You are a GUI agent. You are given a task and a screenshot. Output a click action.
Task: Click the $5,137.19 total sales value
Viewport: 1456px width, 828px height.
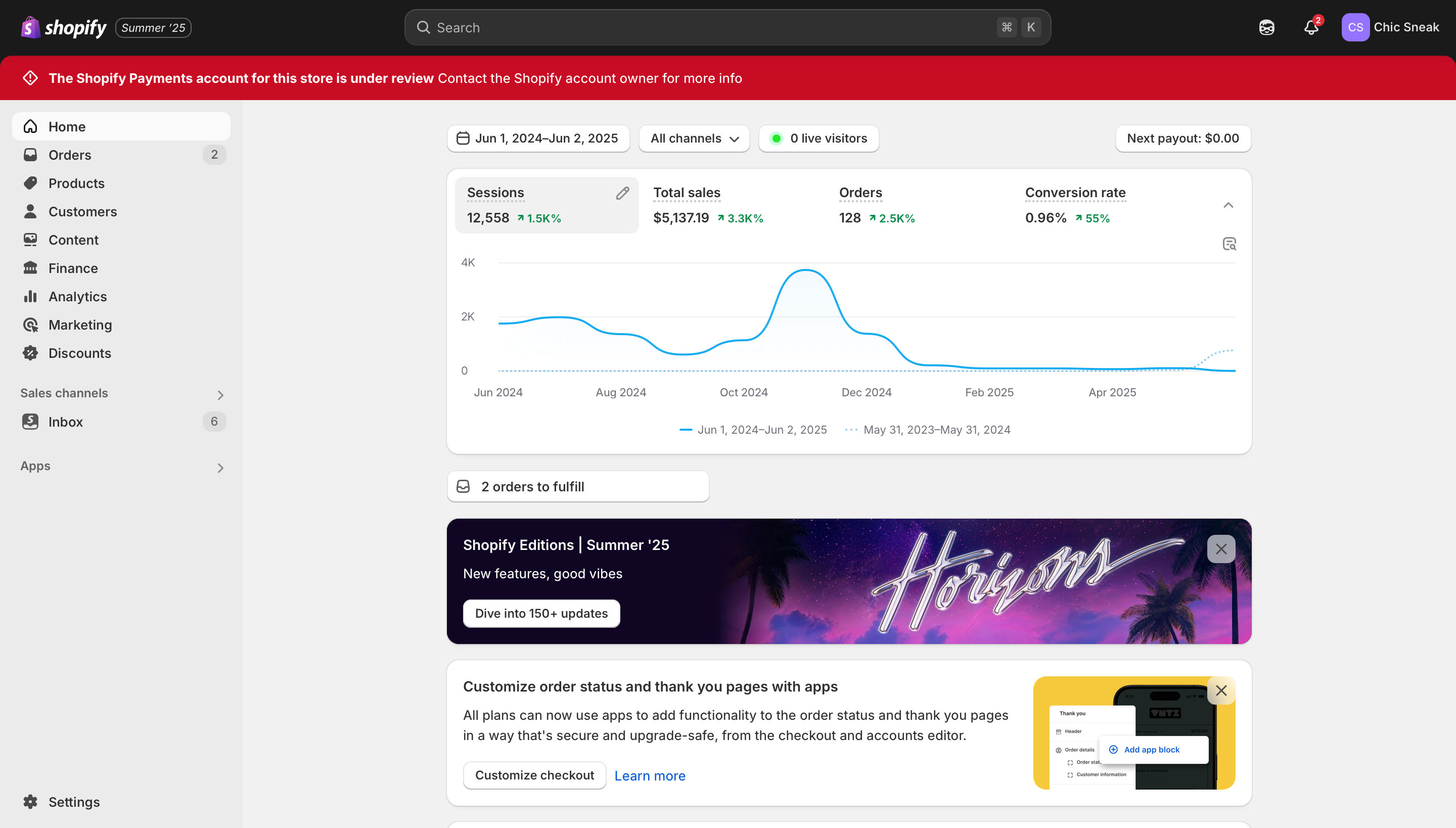[x=681, y=218]
